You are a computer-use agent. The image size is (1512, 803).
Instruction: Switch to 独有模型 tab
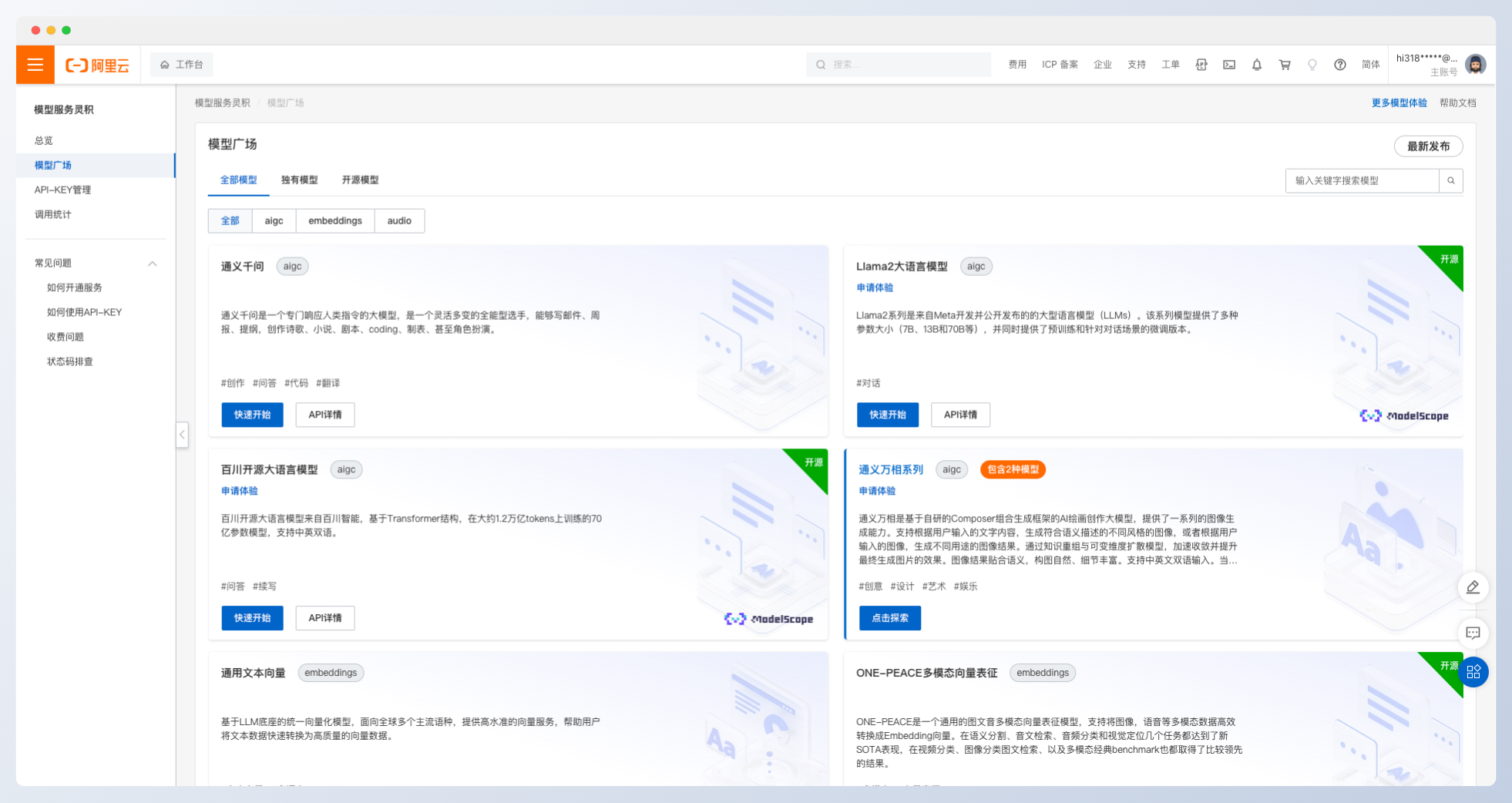click(x=300, y=180)
